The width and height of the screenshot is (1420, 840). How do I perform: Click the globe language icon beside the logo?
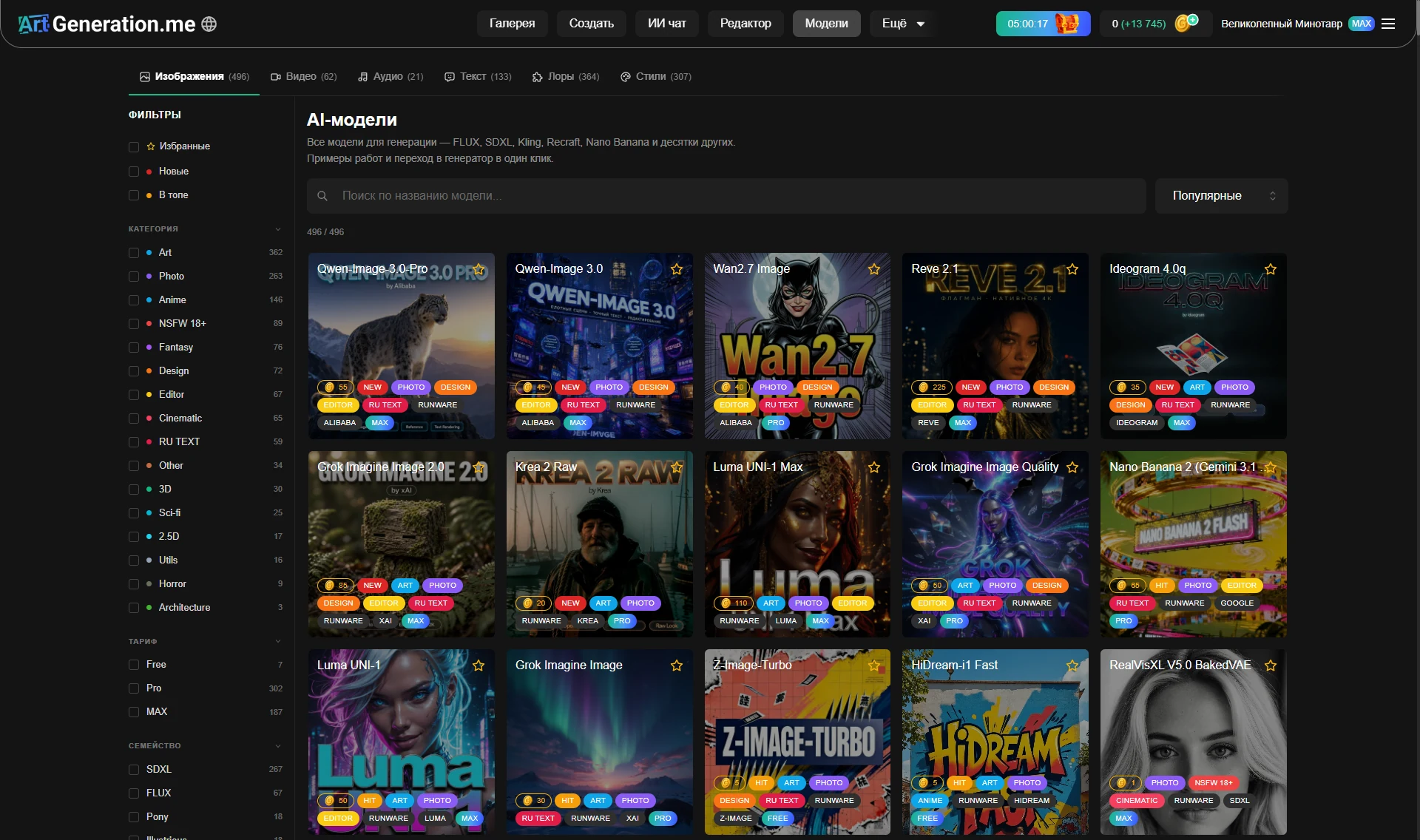(209, 24)
